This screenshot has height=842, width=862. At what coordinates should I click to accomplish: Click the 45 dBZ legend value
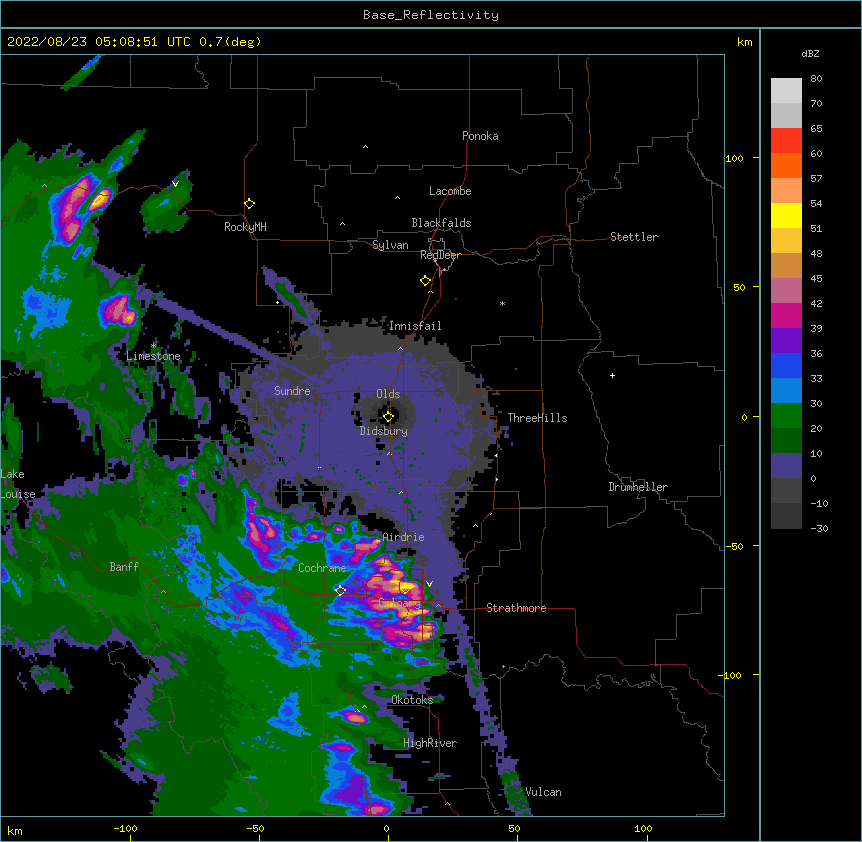pos(816,279)
